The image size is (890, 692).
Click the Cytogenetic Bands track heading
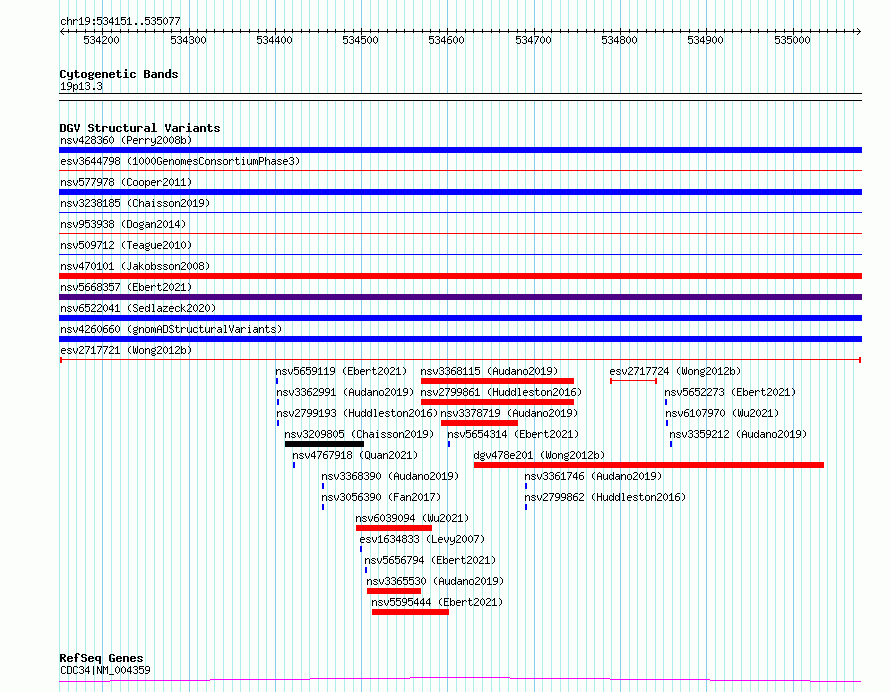click(119, 74)
